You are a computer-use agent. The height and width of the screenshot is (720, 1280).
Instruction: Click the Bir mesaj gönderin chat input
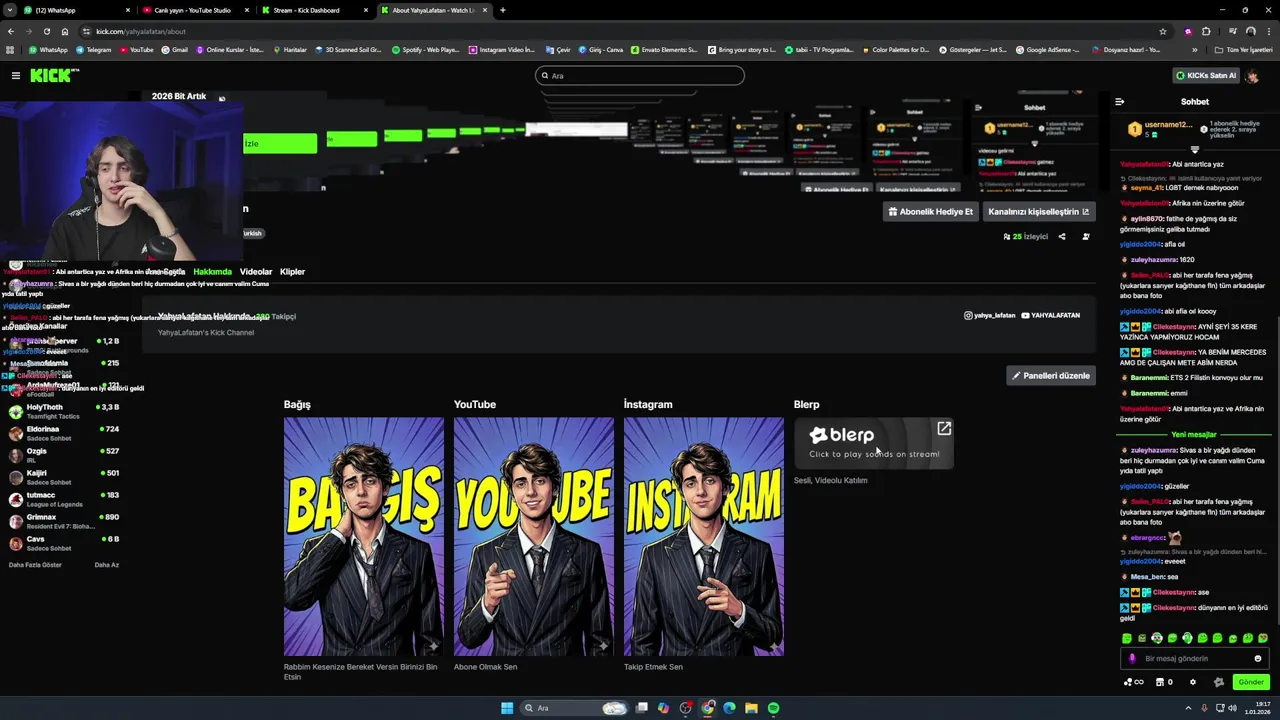tap(1195, 658)
